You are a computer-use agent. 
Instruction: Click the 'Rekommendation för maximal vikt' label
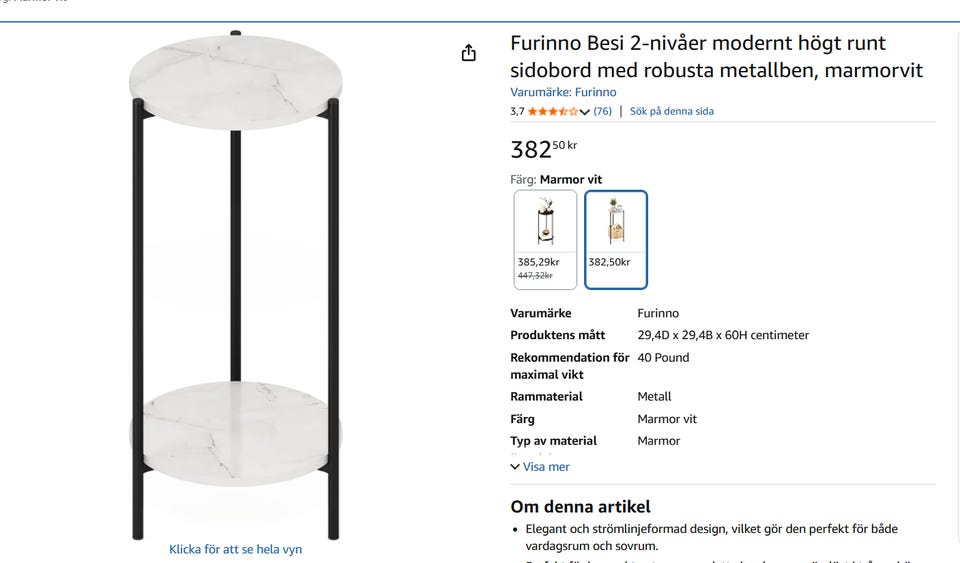[x=569, y=366]
